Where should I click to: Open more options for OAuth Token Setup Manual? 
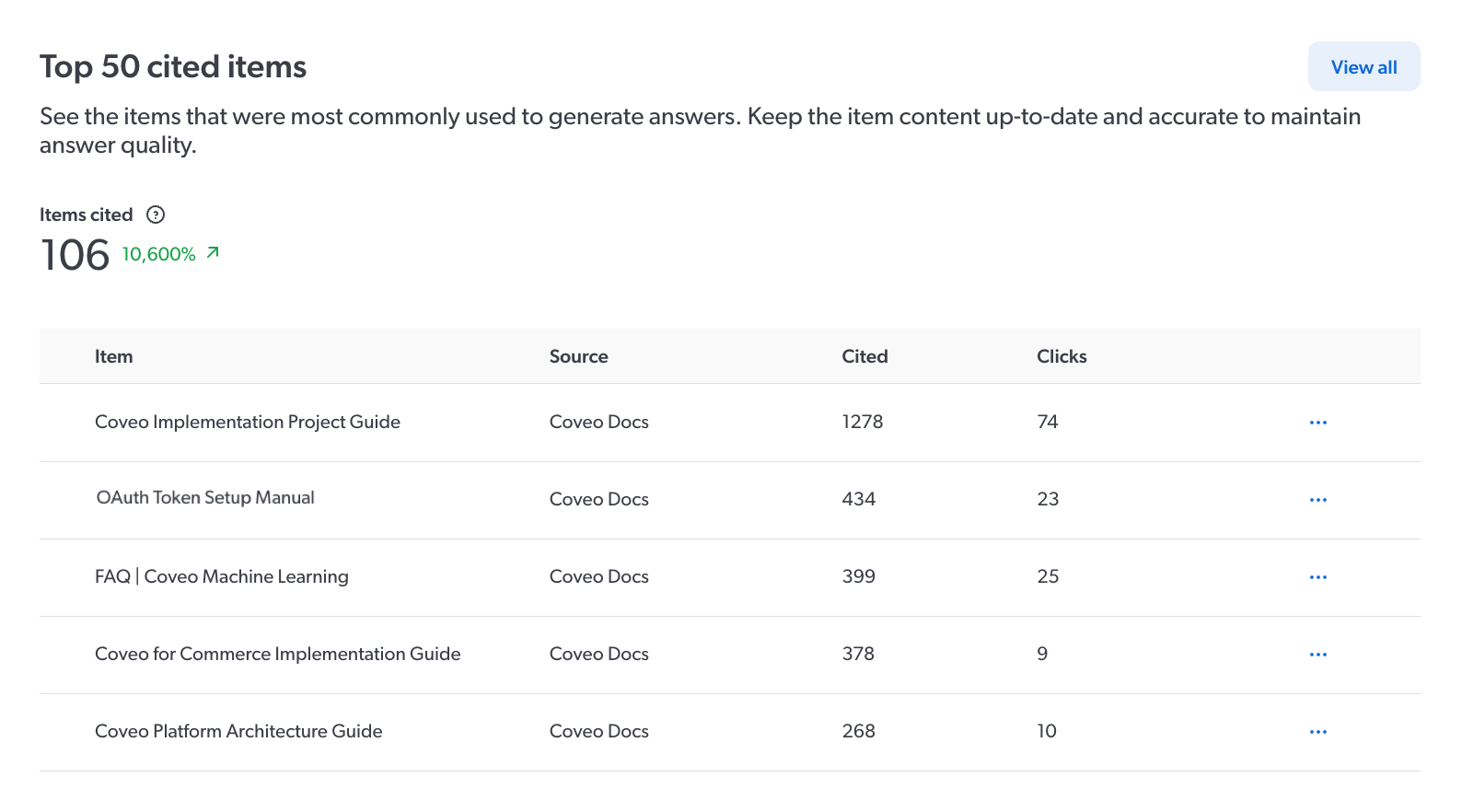click(1318, 500)
